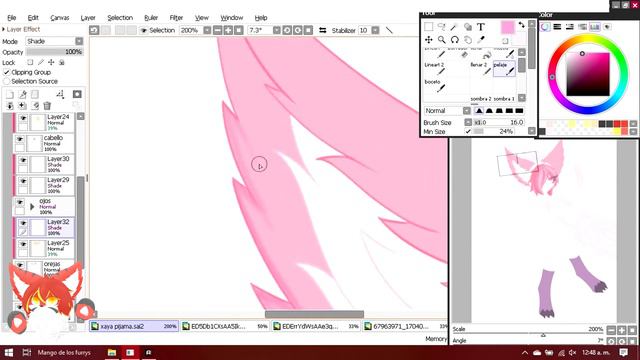The image size is (640, 360).
Task: Hide the Layer30 layer
Action: [x=23, y=160]
